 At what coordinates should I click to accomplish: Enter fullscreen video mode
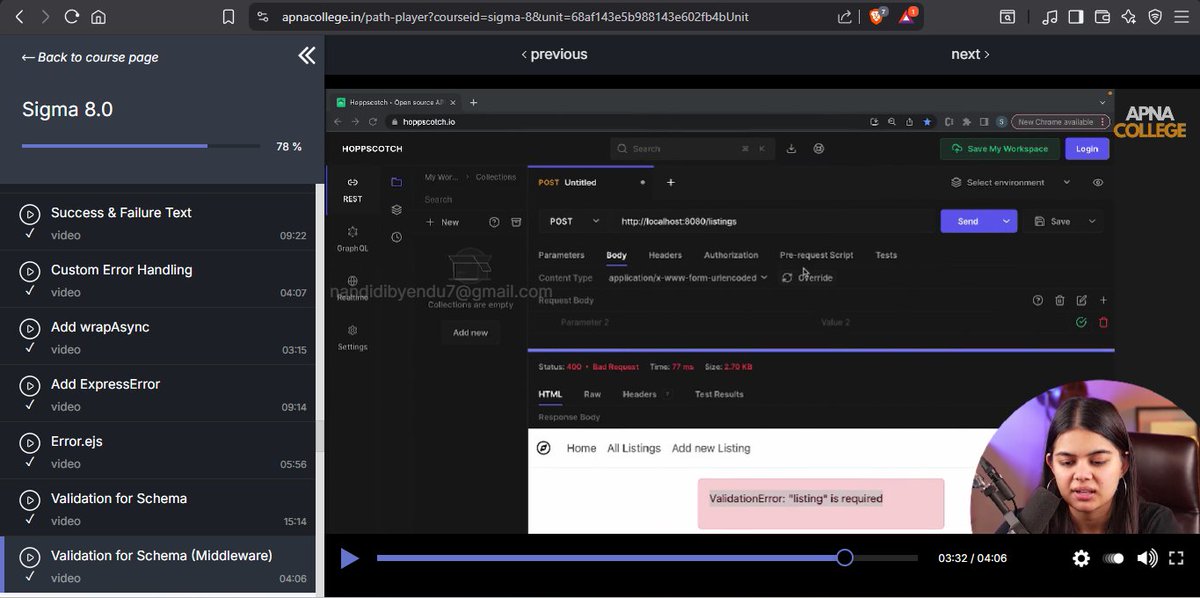[x=1177, y=558]
